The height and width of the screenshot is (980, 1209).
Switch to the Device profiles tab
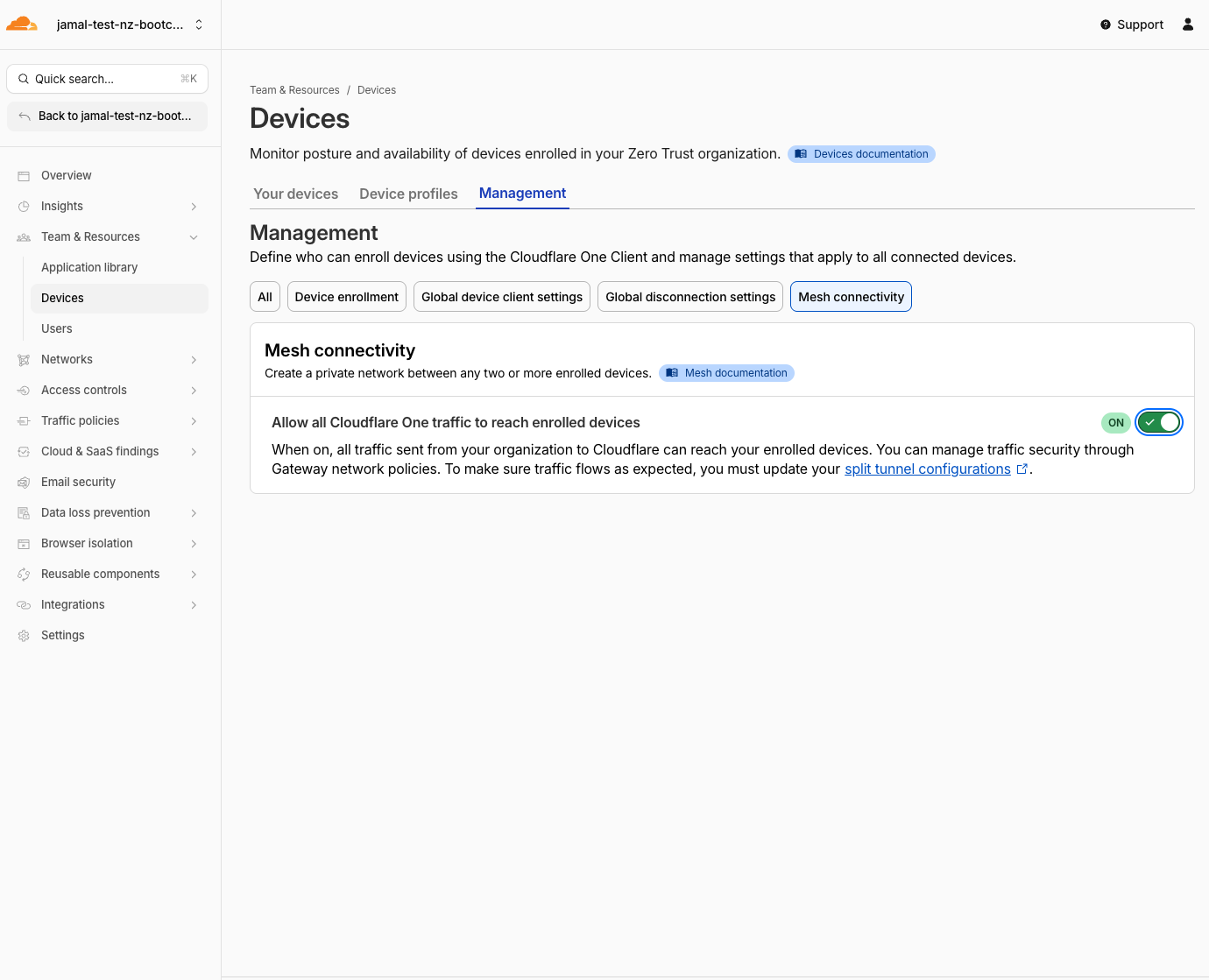pyautogui.click(x=408, y=194)
